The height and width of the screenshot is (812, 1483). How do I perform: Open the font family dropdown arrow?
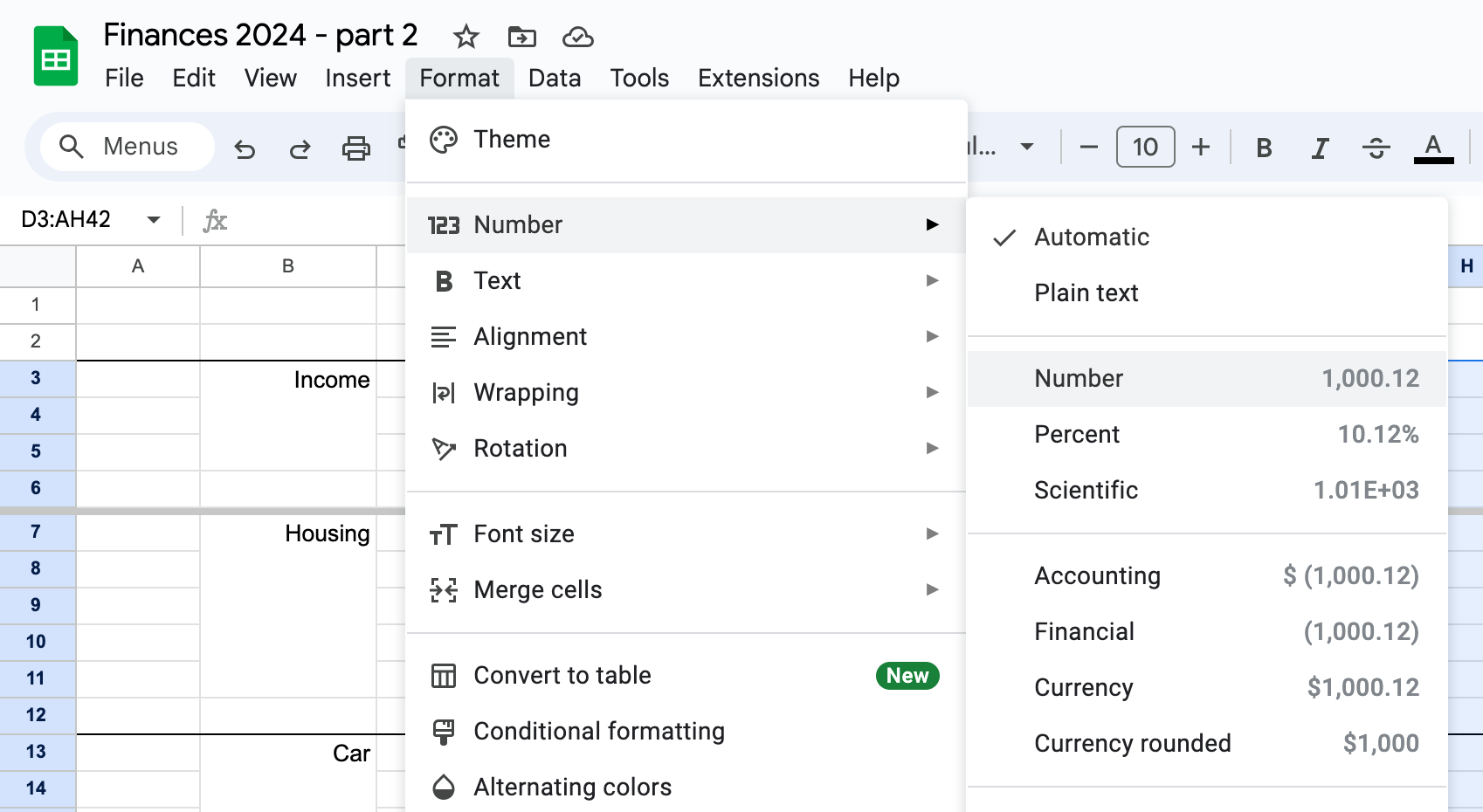(1027, 147)
